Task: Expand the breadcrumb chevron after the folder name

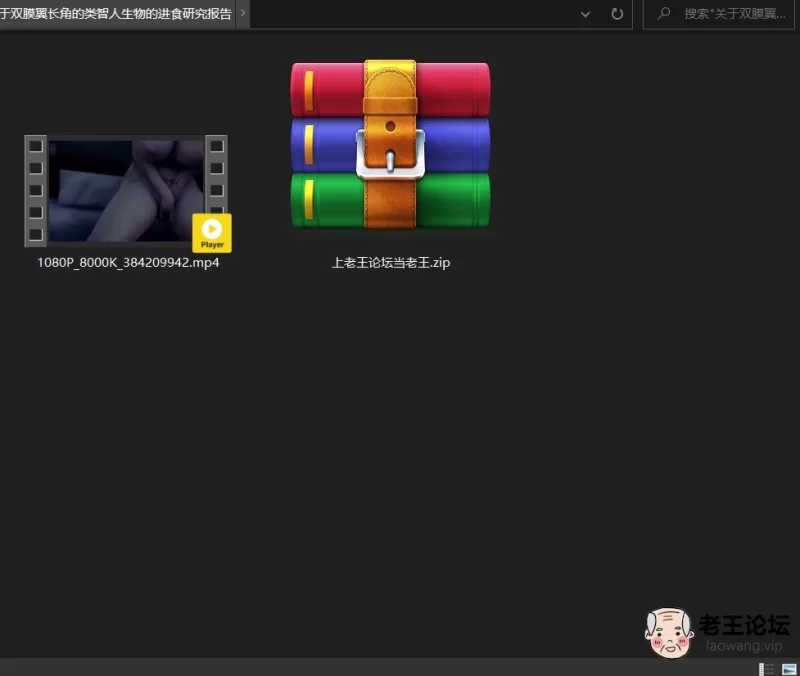Action: click(243, 14)
